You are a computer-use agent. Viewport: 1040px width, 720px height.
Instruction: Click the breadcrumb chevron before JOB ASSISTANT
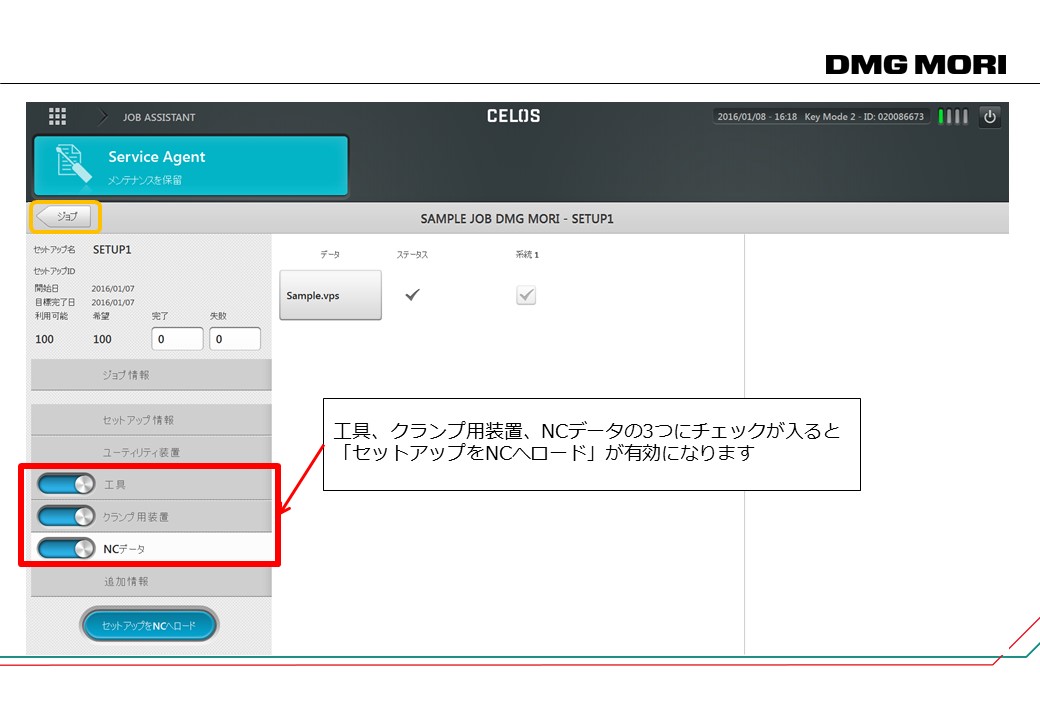click(103, 117)
